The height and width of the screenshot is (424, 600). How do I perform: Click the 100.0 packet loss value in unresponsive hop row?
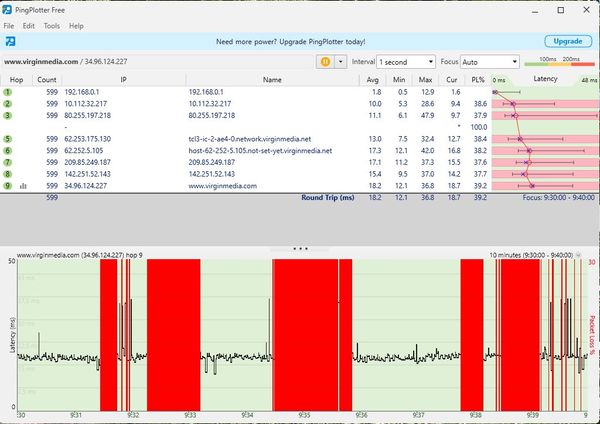(479, 127)
